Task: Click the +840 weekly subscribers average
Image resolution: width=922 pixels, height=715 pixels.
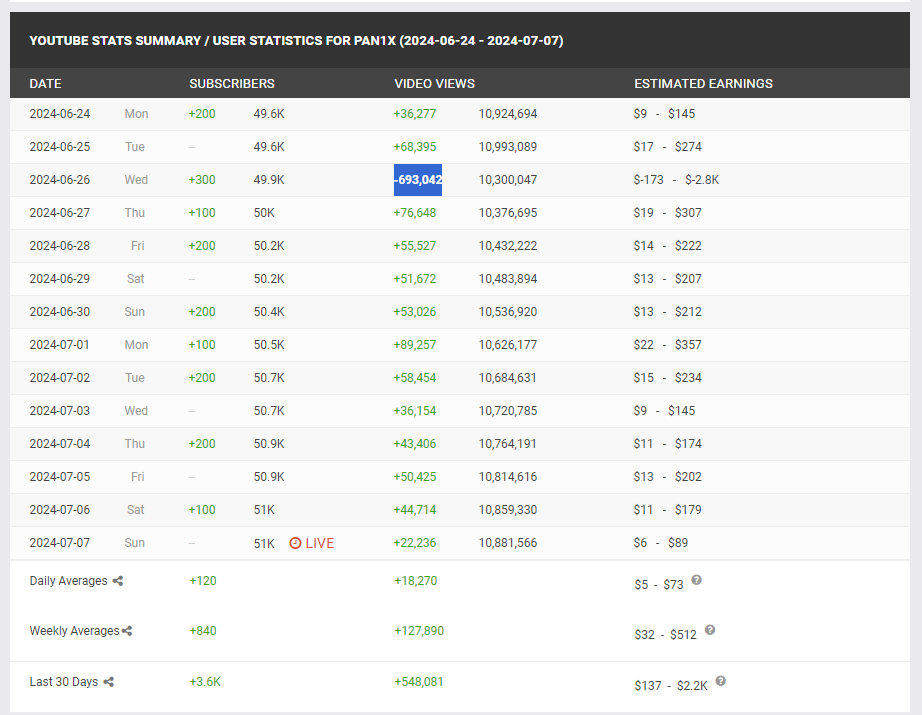Action: [203, 631]
